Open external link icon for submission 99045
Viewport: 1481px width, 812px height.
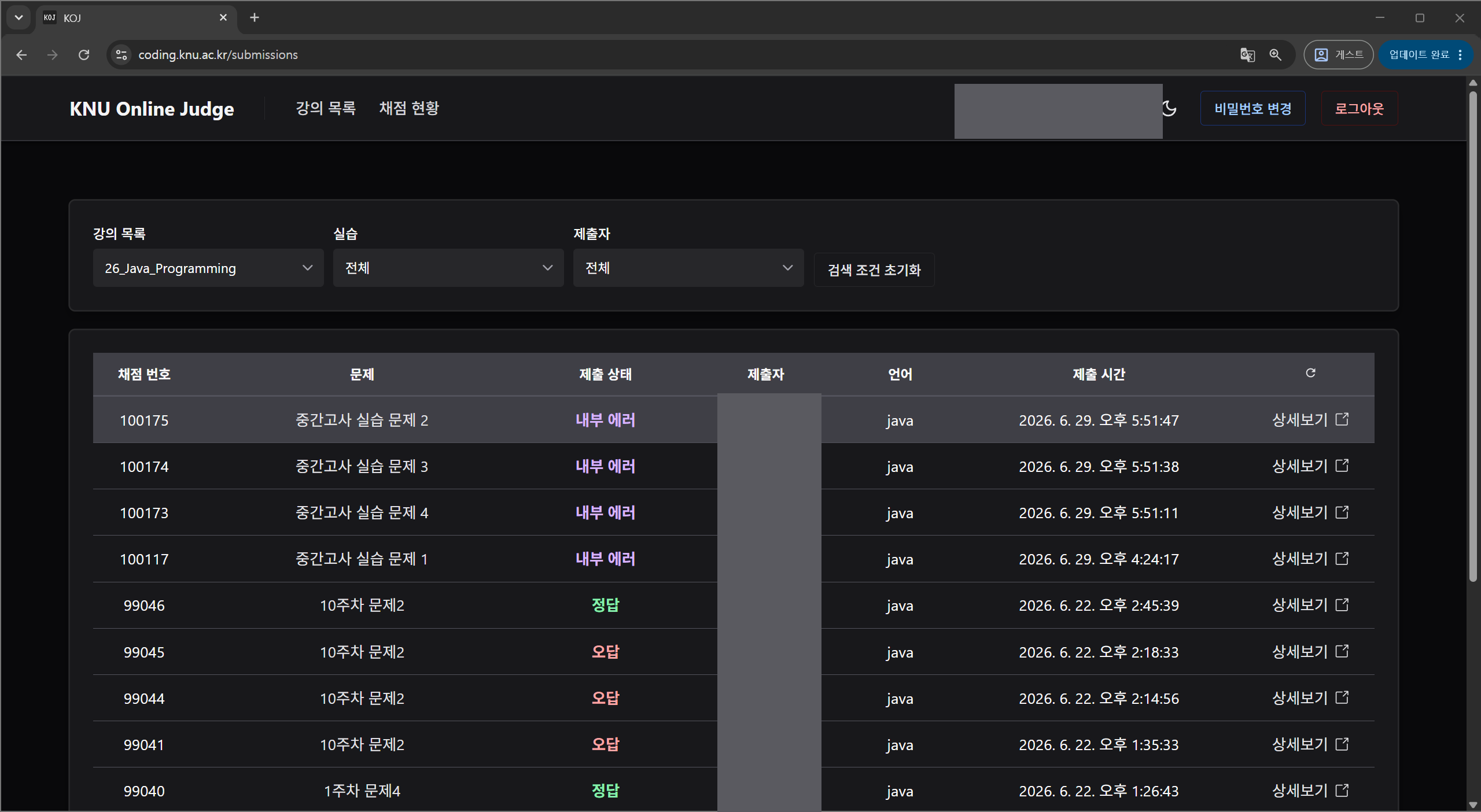tap(1342, 652)
